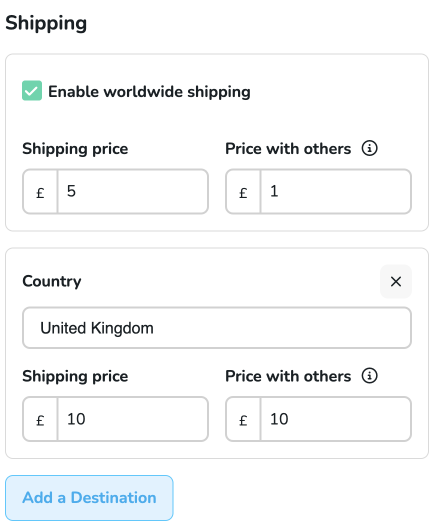The width and height of the screenshot is (443, 532).
Task: Click the worldwide 'Price with others' label
Action: pos(288,149)
